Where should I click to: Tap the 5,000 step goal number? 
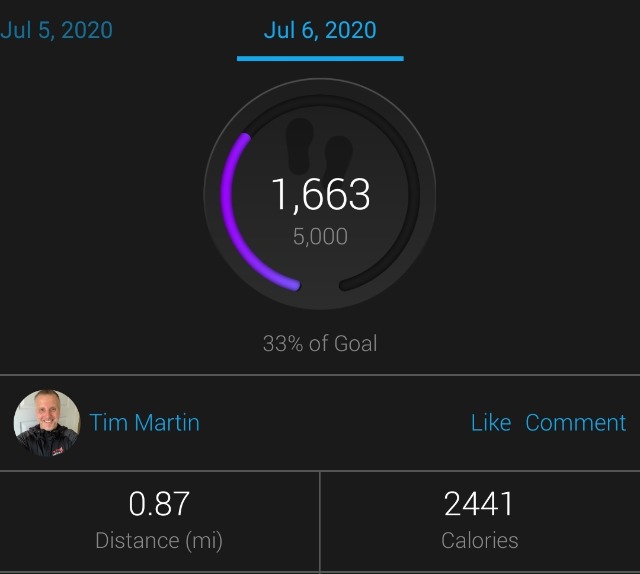tap(320, 236)
